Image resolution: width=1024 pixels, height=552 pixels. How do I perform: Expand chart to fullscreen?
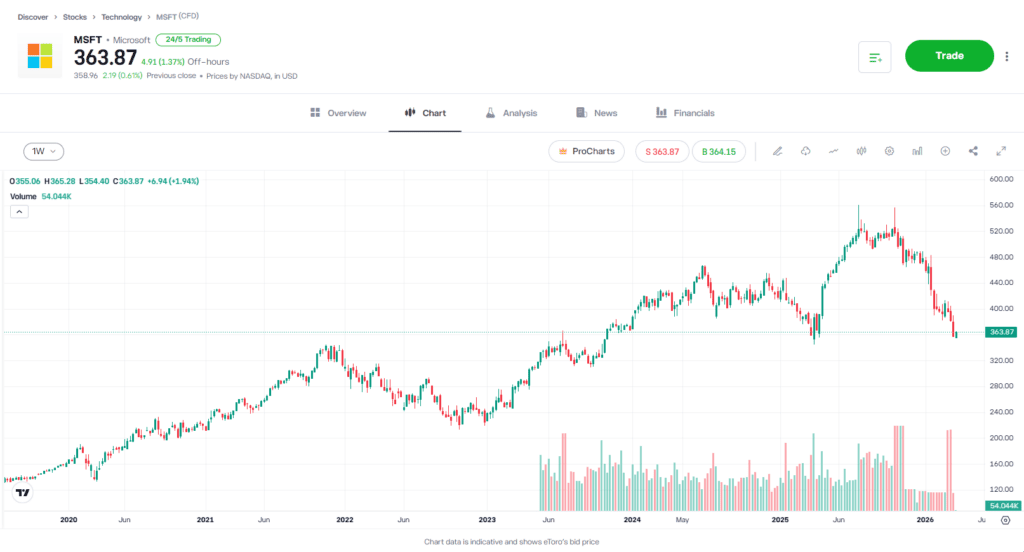pyautogui.click(x=1001, y=151)
